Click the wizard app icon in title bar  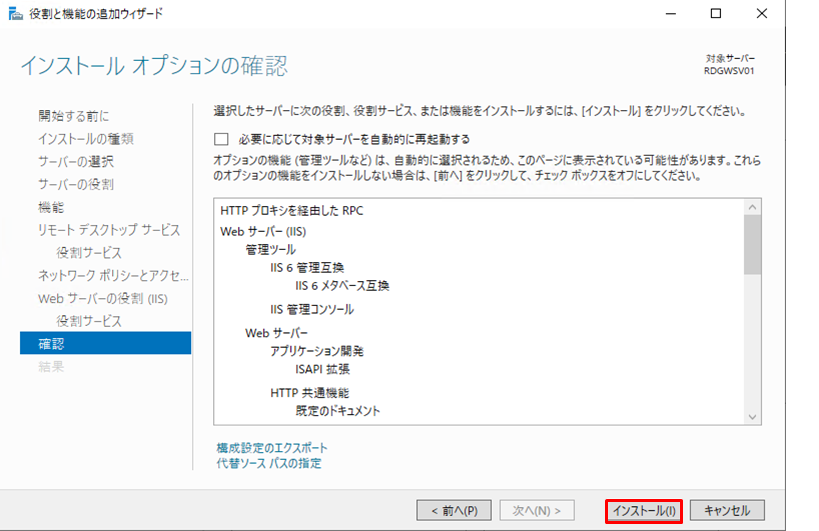click(13, 14)
